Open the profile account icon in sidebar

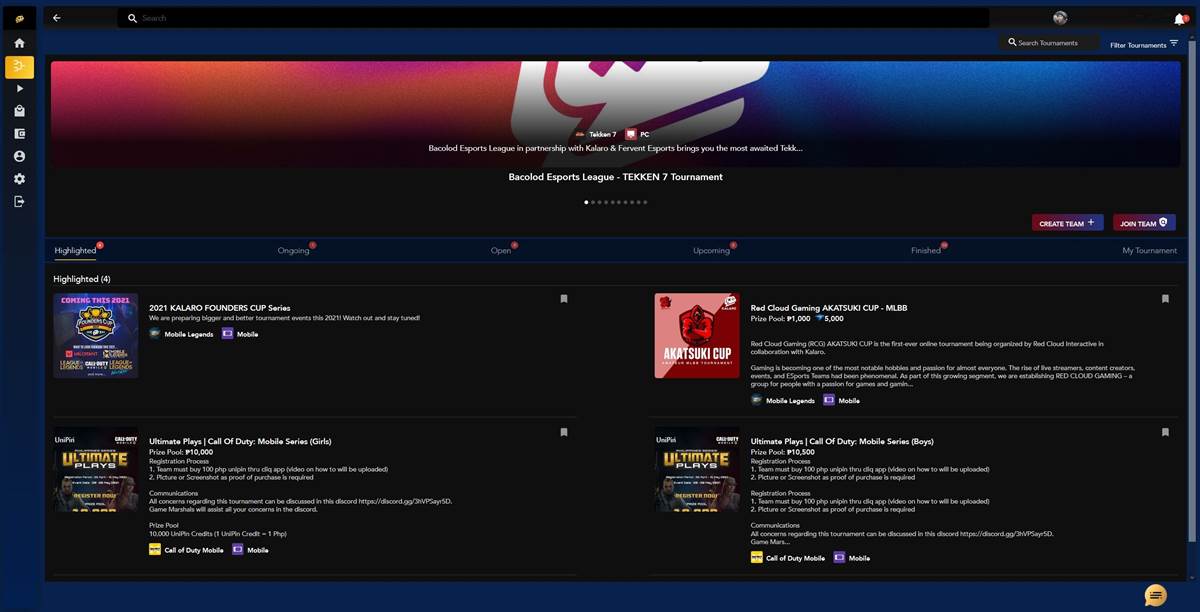tap(19, 156)
